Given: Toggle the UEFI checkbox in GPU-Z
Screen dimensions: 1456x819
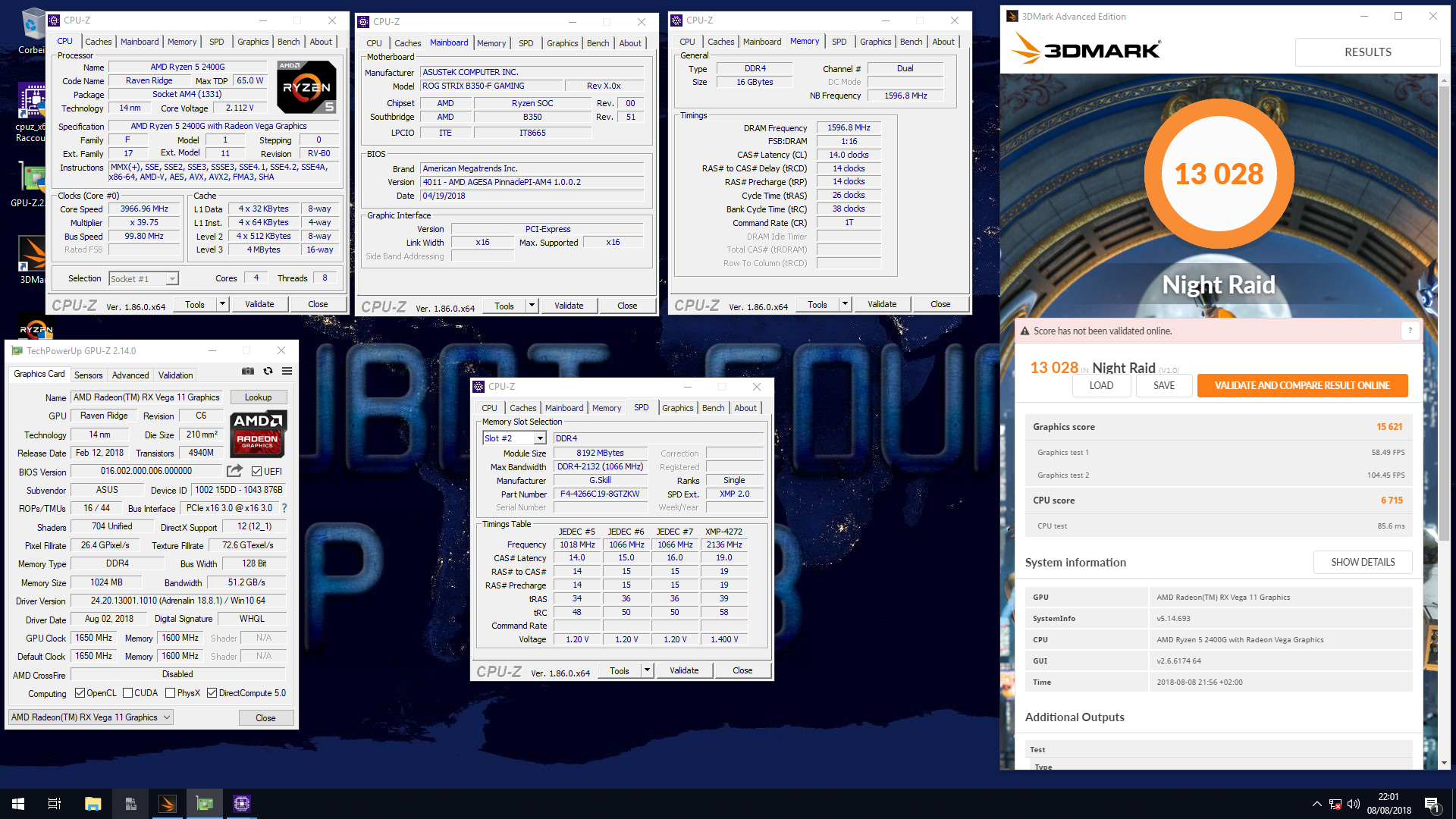Looking at the screenshot, I should [257, 471].
